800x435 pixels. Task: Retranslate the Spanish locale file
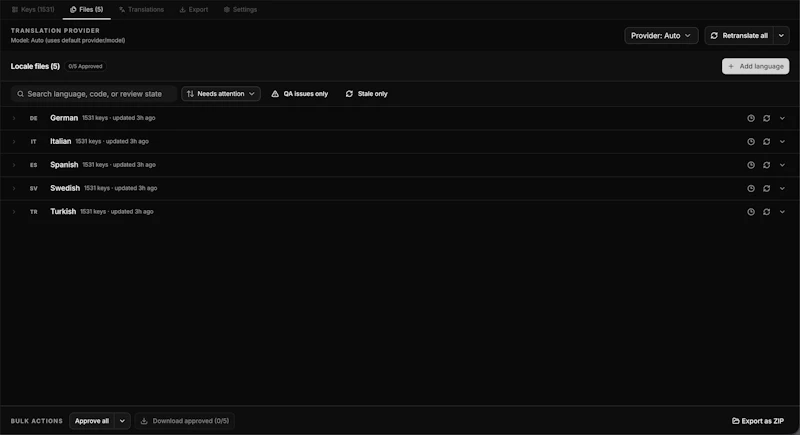tap(766, 165)
